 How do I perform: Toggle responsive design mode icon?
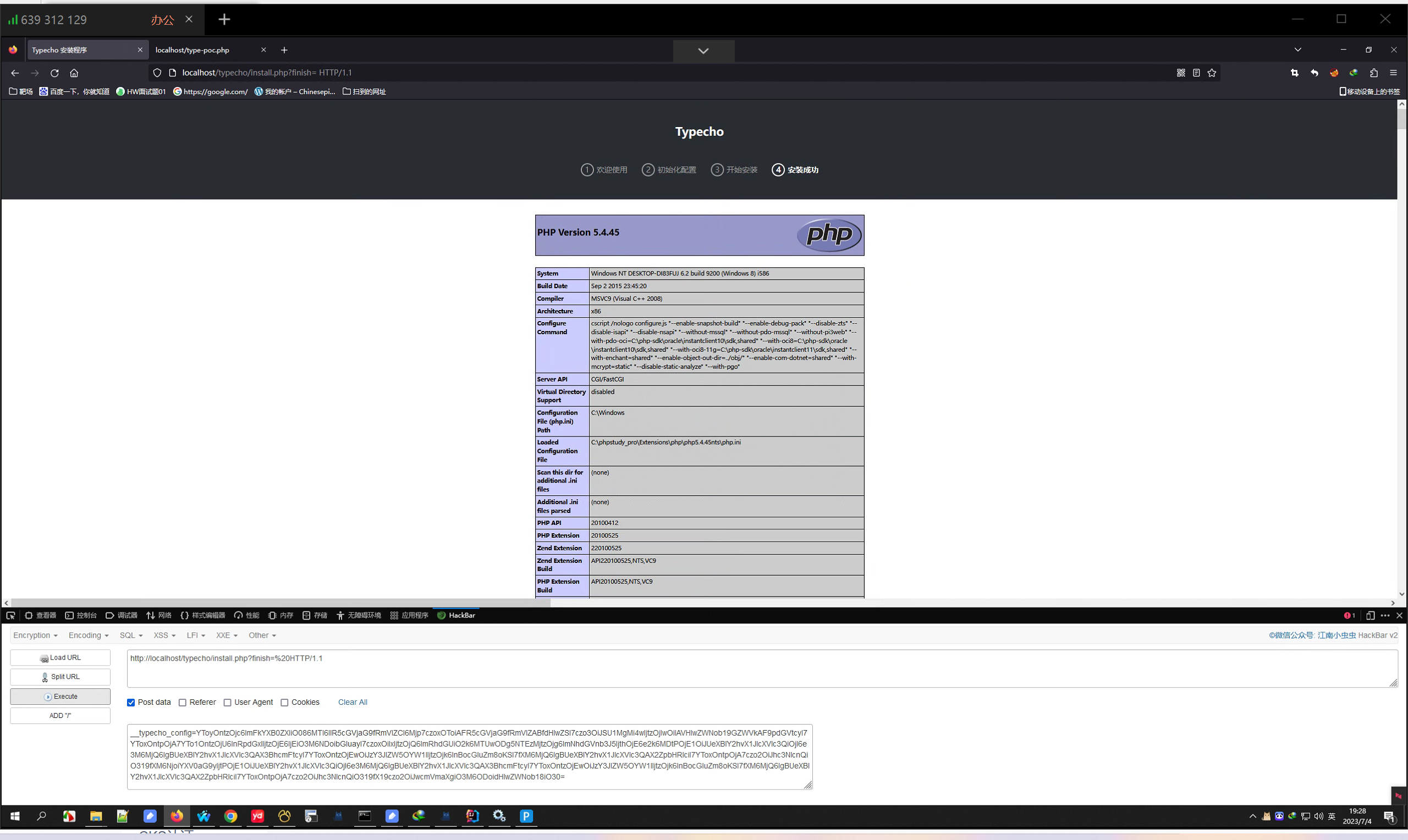click(x=1371, y=615)
